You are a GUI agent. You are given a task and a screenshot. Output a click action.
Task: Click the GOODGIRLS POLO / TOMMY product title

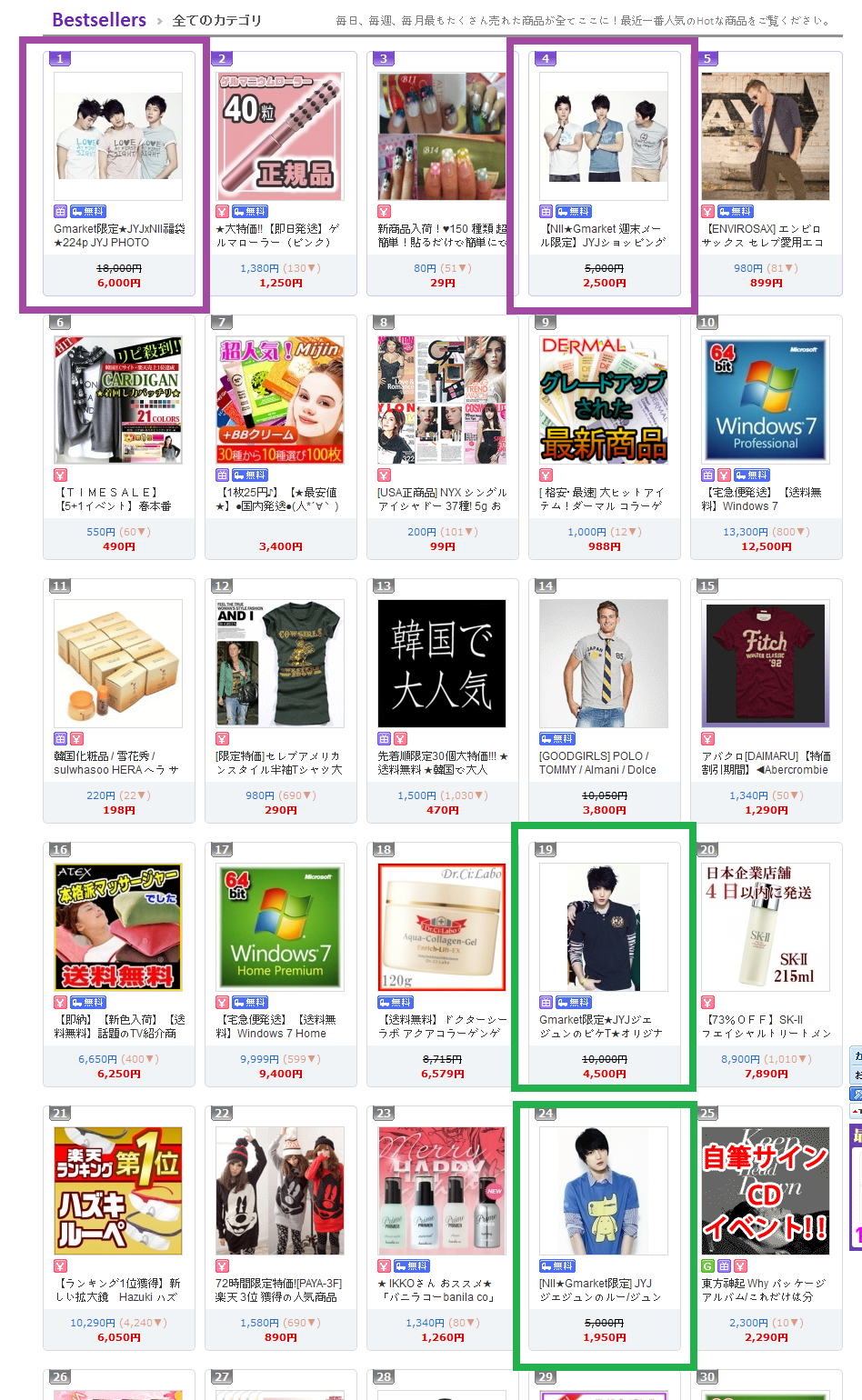coord(597,763)
